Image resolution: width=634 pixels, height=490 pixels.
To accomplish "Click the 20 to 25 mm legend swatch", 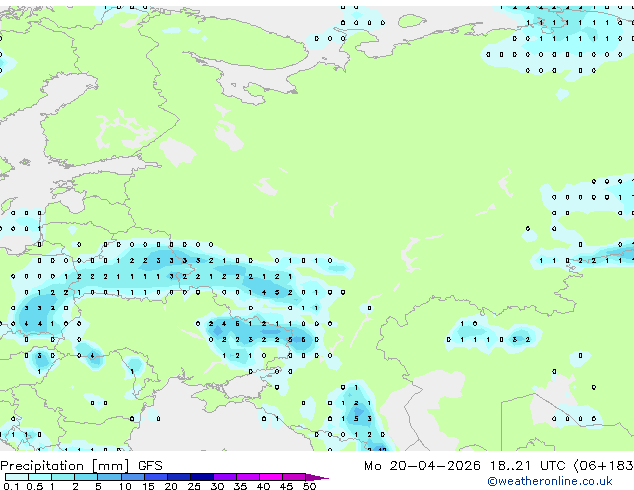I will [179, 477].
